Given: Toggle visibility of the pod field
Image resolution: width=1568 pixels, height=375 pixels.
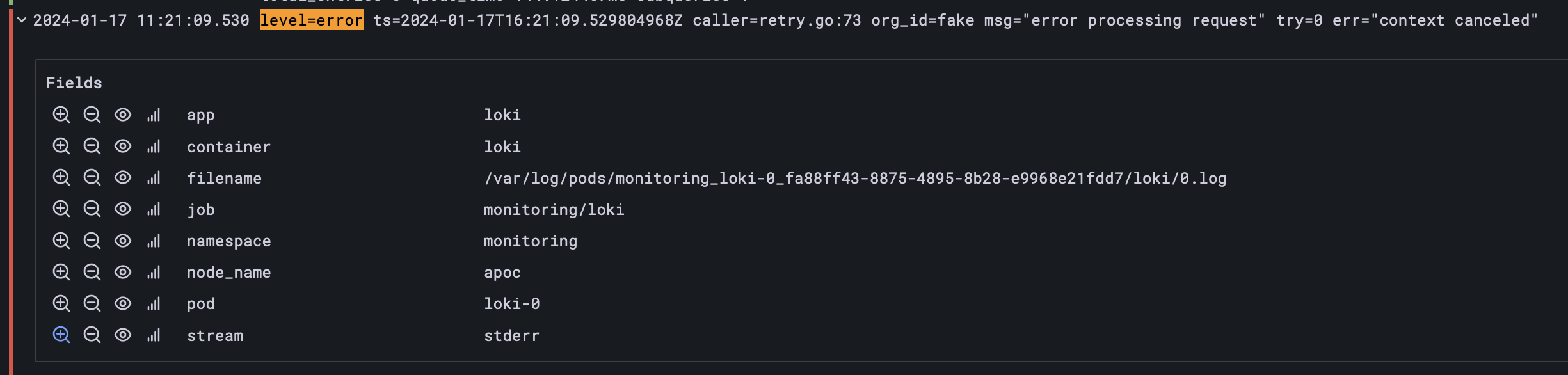Looking at the screenshot, I should coord(122,303).
